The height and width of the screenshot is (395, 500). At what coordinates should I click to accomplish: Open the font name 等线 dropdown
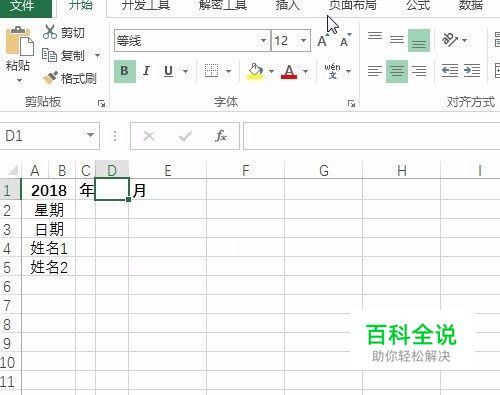[x=263, y=41]
